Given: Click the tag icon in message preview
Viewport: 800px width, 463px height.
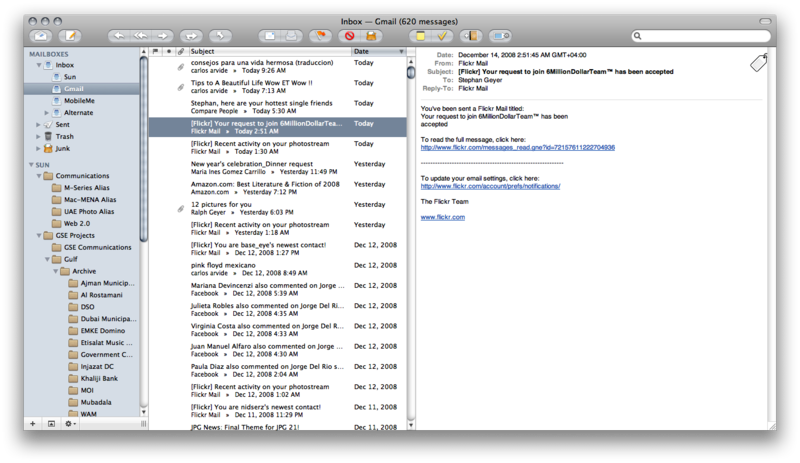Looking at the screenshot, I should [759, 62].
